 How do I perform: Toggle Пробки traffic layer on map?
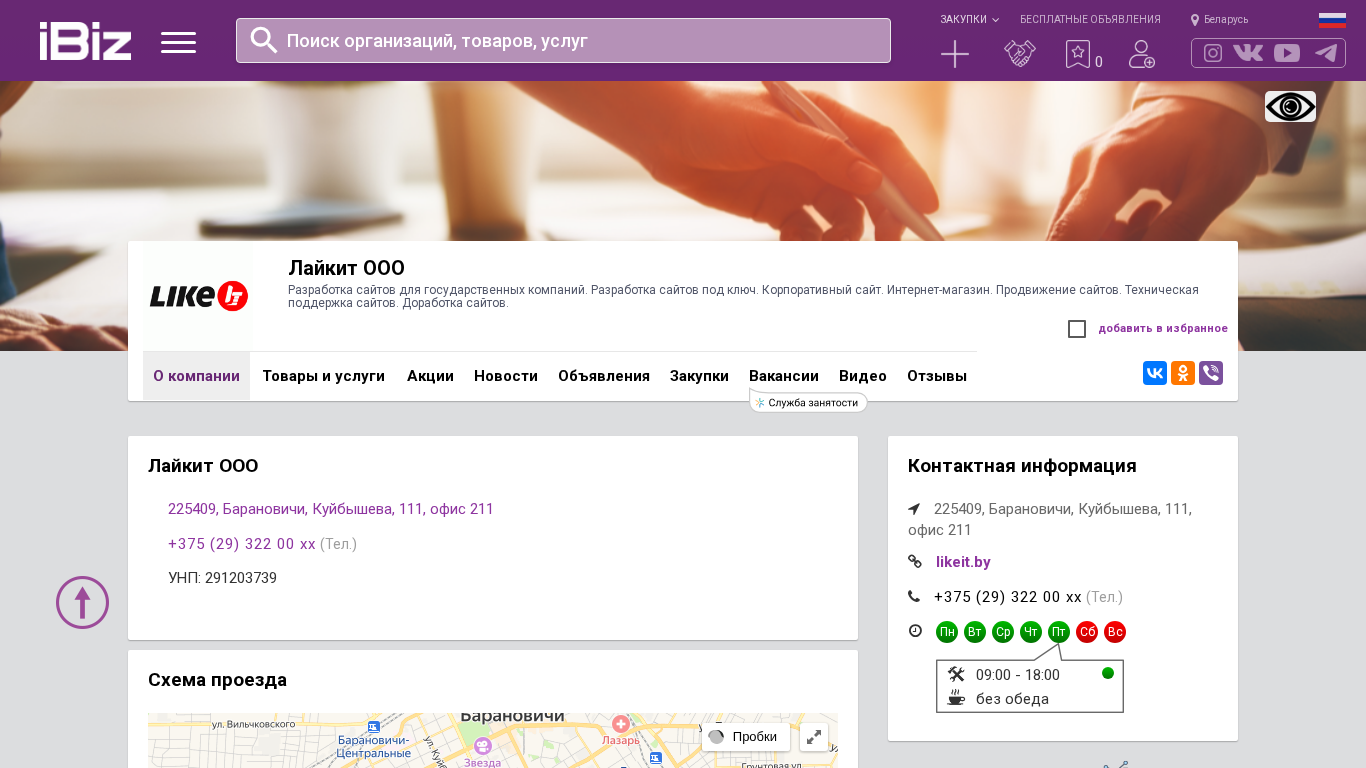[745, 737]
